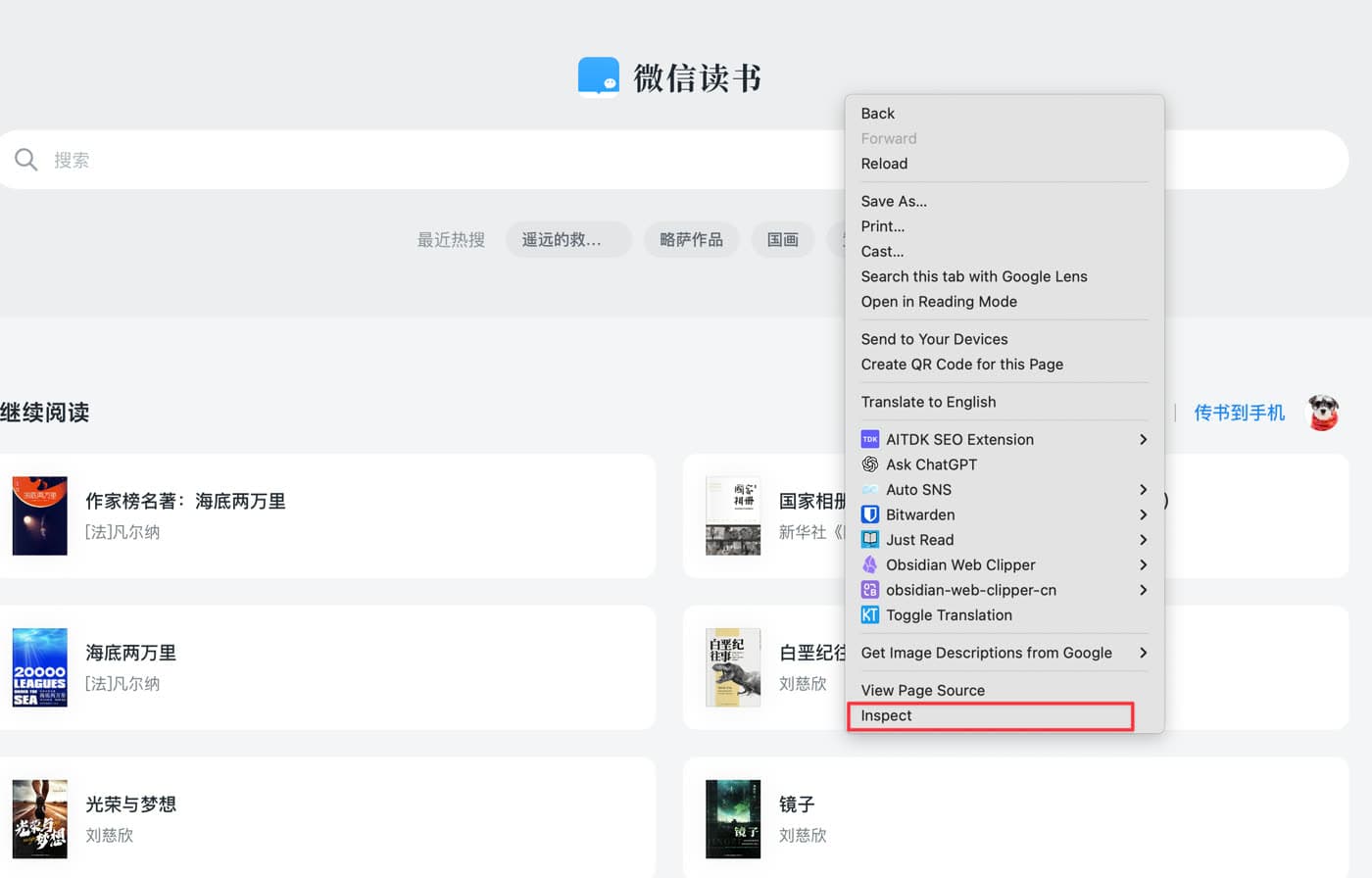Click the 遥远的救… hot search tag
Viewport: 1372px width, 878px height.
(x=568, y=239)
